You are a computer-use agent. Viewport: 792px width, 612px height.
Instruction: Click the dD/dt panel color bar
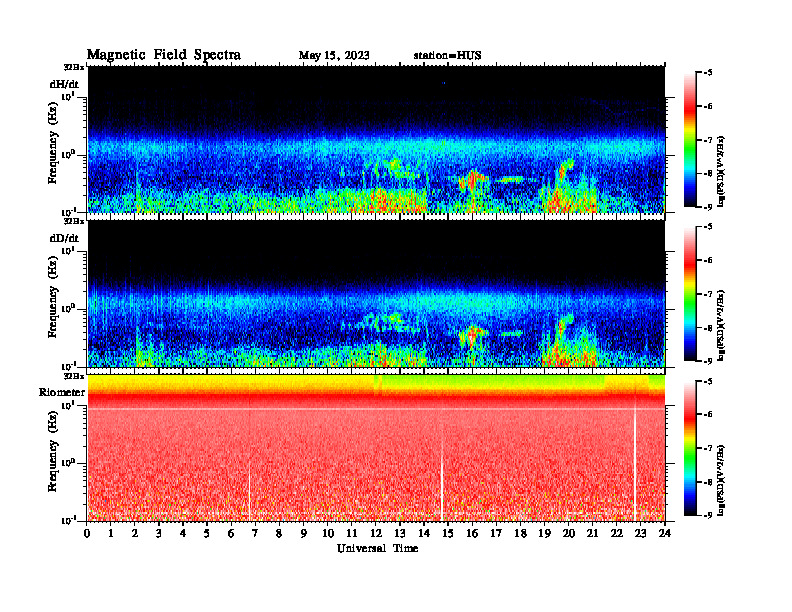(x=689, y=294)
